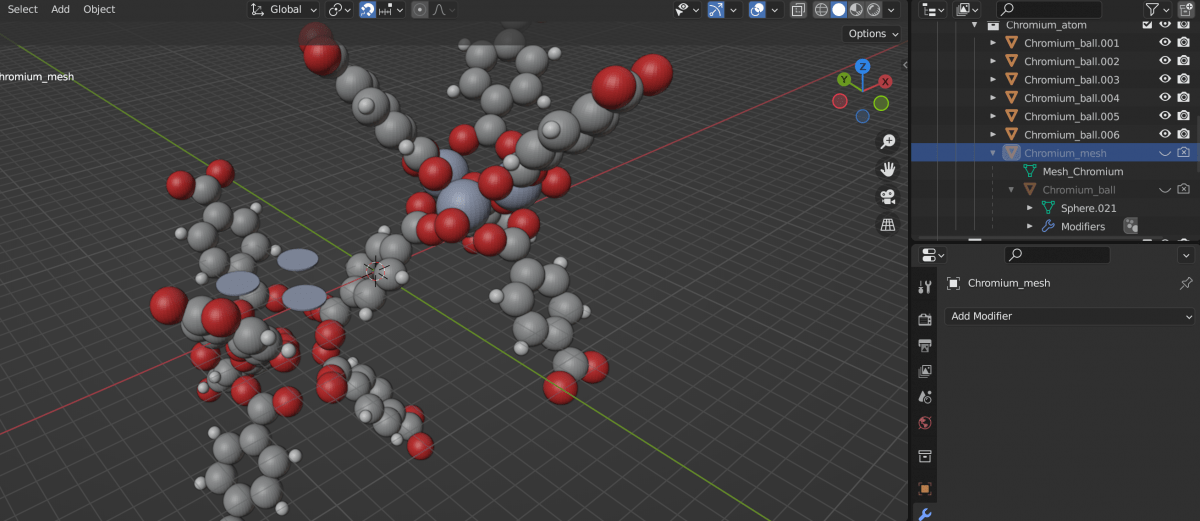Click the pan view hand icon
Viewport: 1200px width, 521px height.
click(x=887, y=169)
